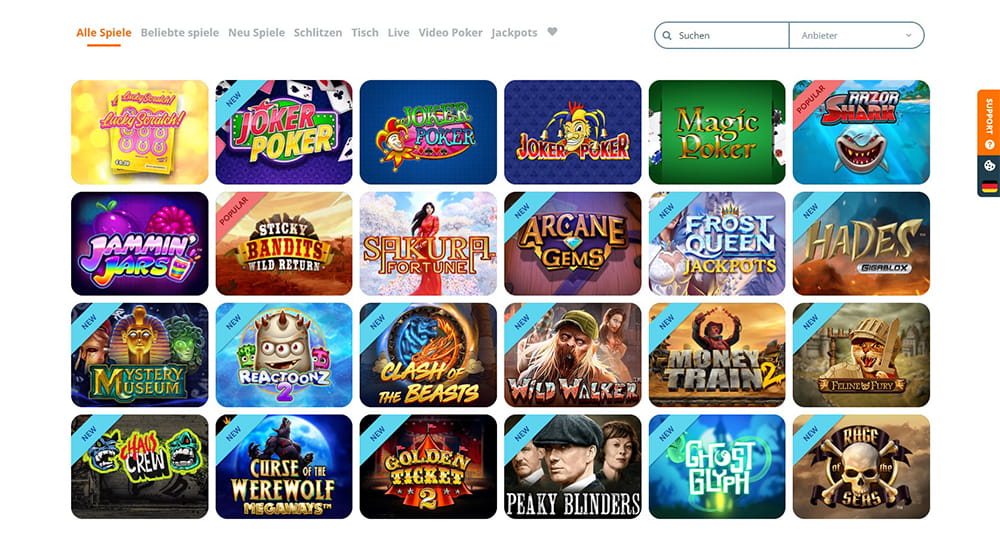Open the Magic Poker game tile
The image size is (1000, 553).
click(717, 132)
